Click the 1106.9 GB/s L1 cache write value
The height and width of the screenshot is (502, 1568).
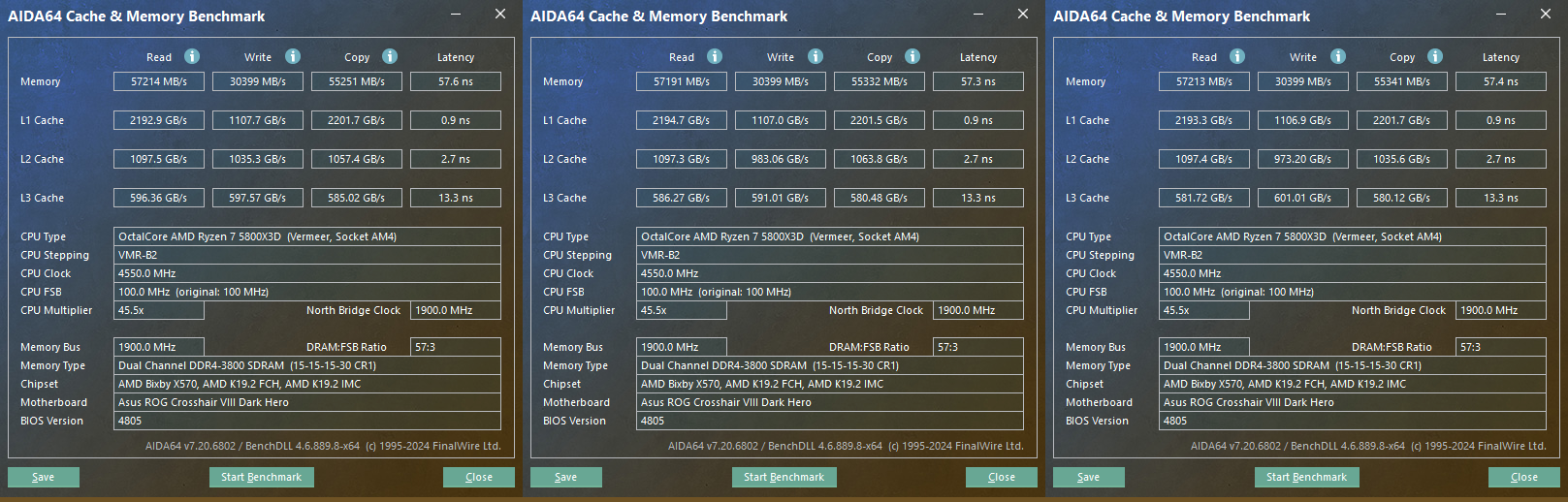pos(1303,120)
